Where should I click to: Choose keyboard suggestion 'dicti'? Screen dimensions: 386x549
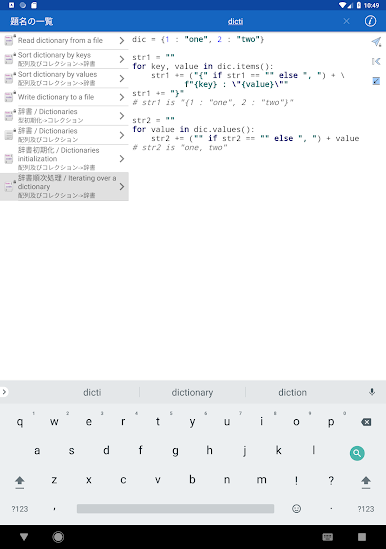click(92, 392)
